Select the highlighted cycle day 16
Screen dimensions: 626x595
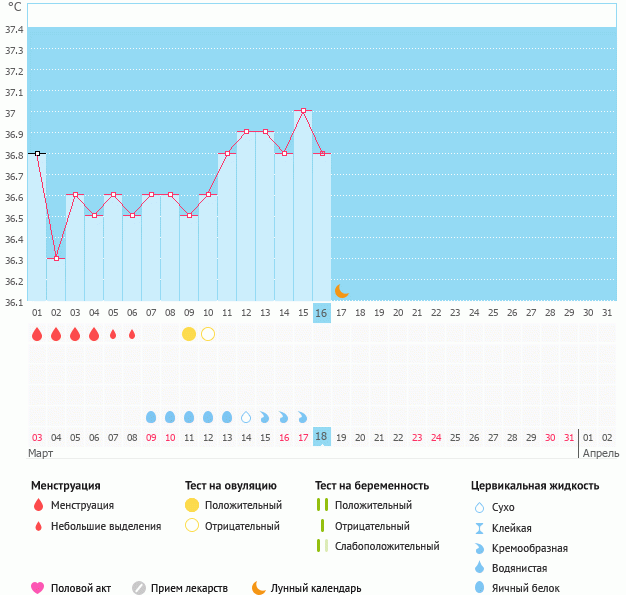[321, 313]
